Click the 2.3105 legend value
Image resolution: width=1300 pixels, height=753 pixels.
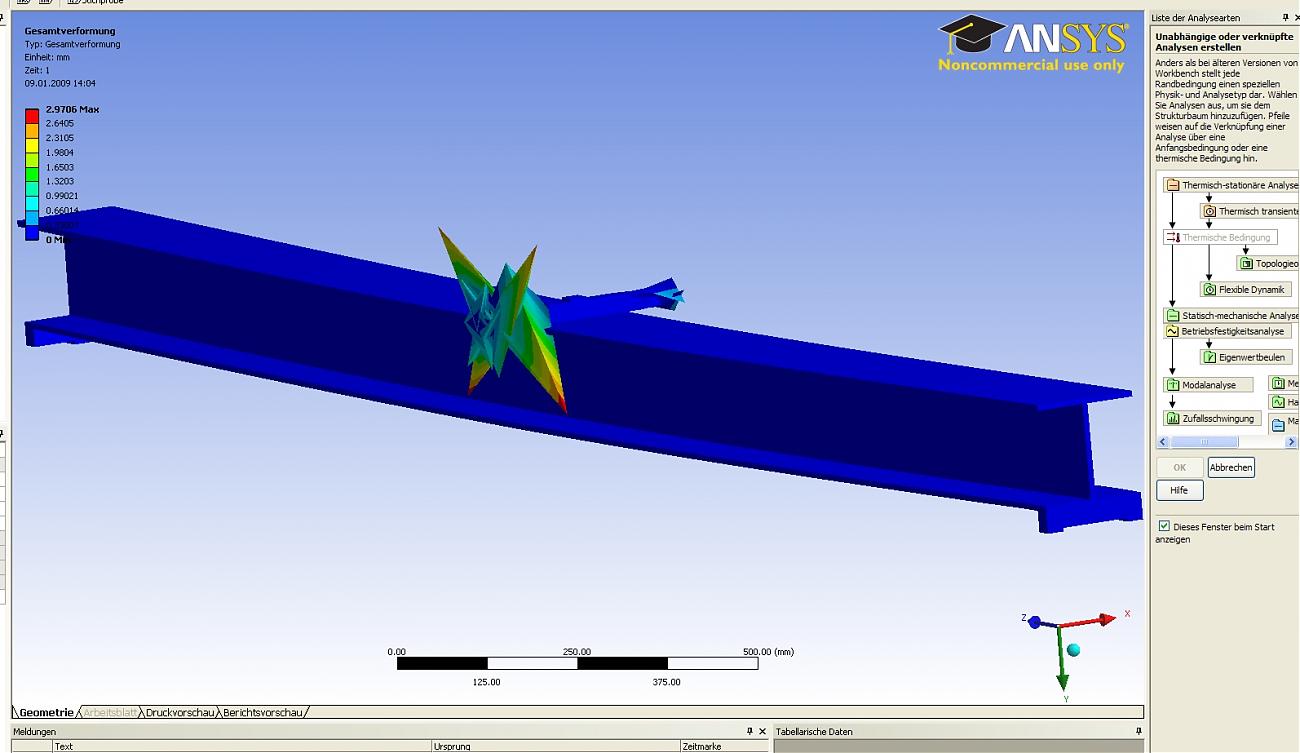tap(60, 138)
